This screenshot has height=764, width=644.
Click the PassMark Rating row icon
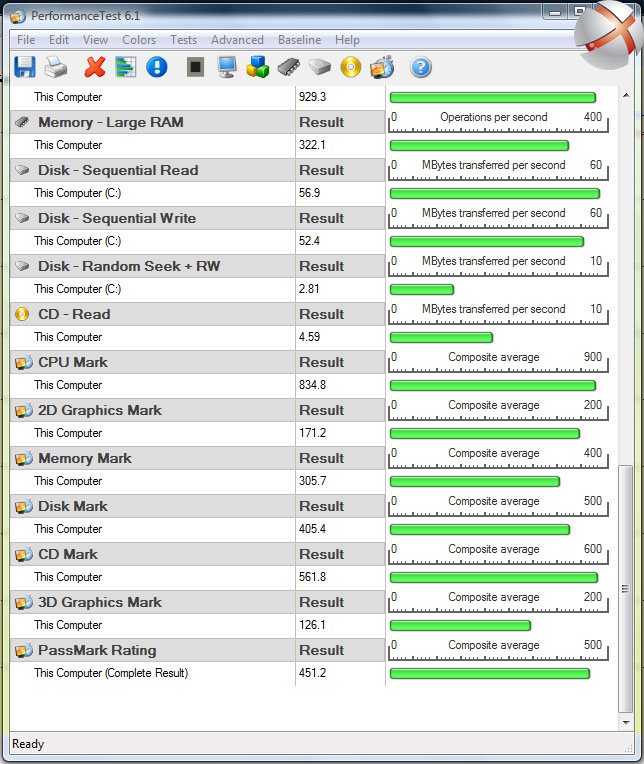(23, 650)
